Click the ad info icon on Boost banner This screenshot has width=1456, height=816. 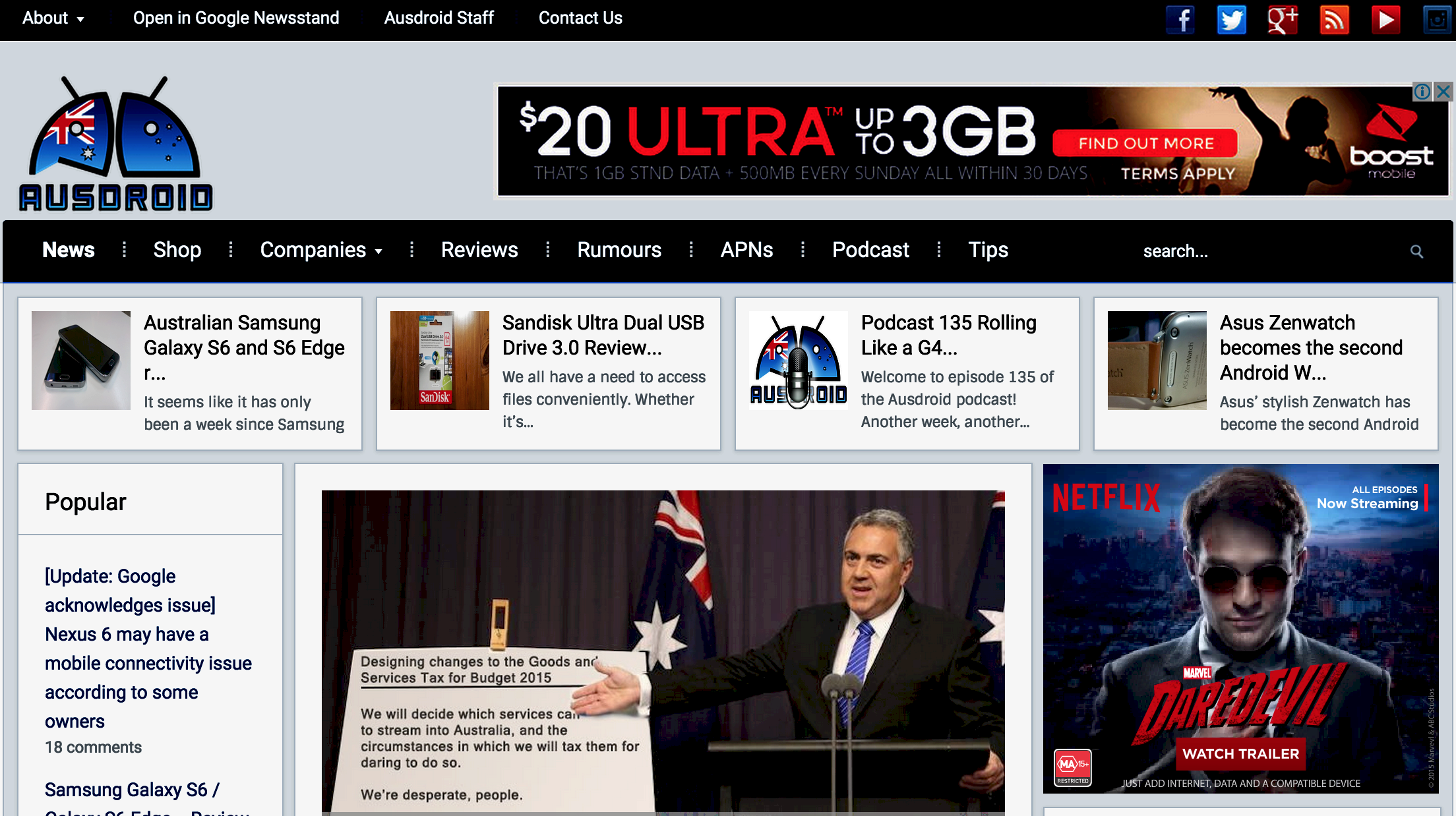pos(1422,92)
